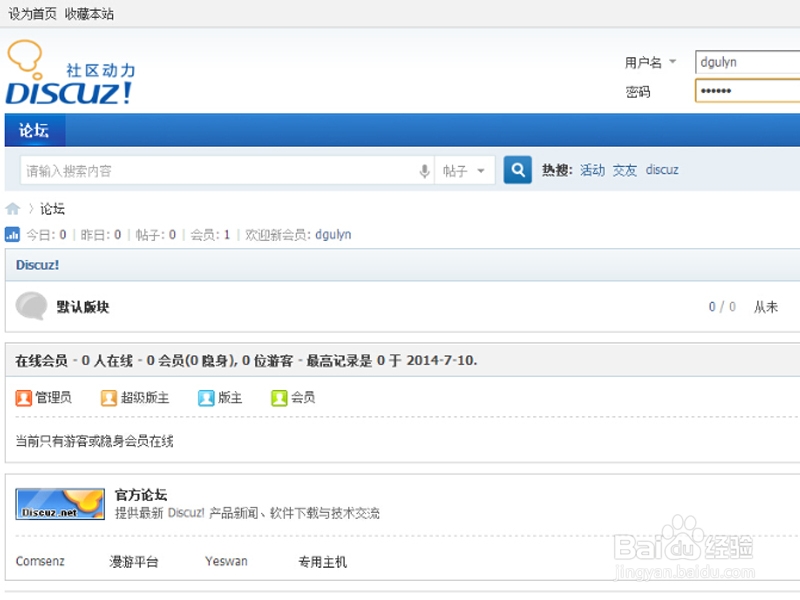This screenshot has height=600, width=800.
Task: Click 论坛 in the breadcrumb
Action: pos(53,209)
